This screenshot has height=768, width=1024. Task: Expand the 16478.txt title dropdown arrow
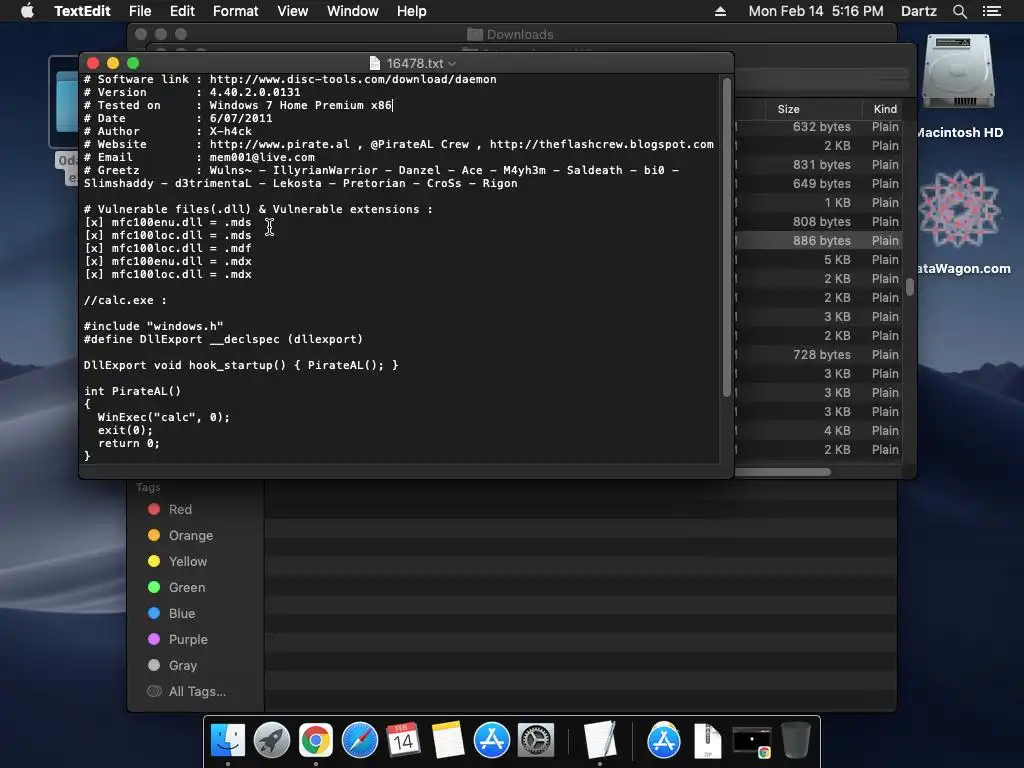(x=452, y=64)
